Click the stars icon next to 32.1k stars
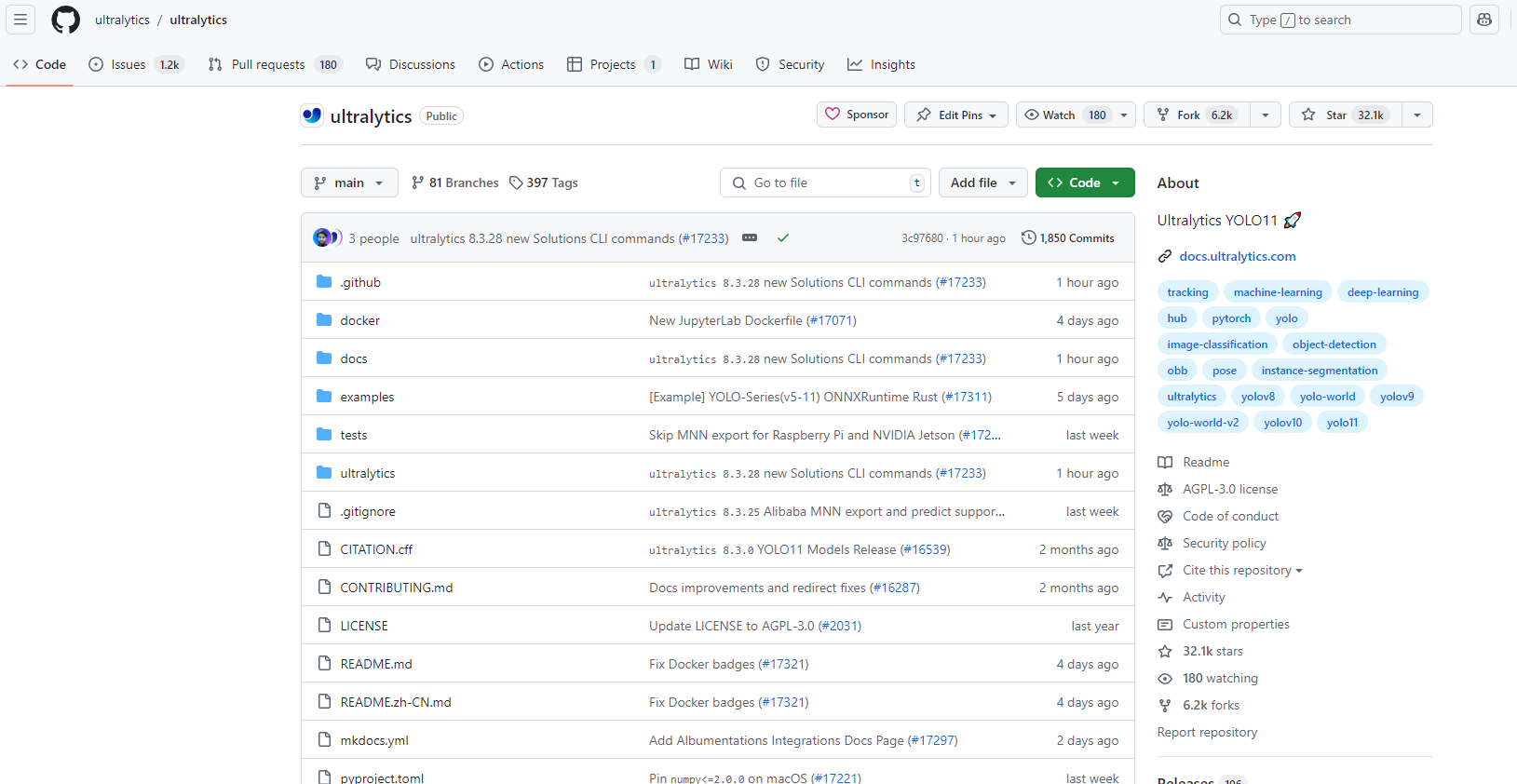The height and width of the screenshot is (784, 1517). [1165, 651]
